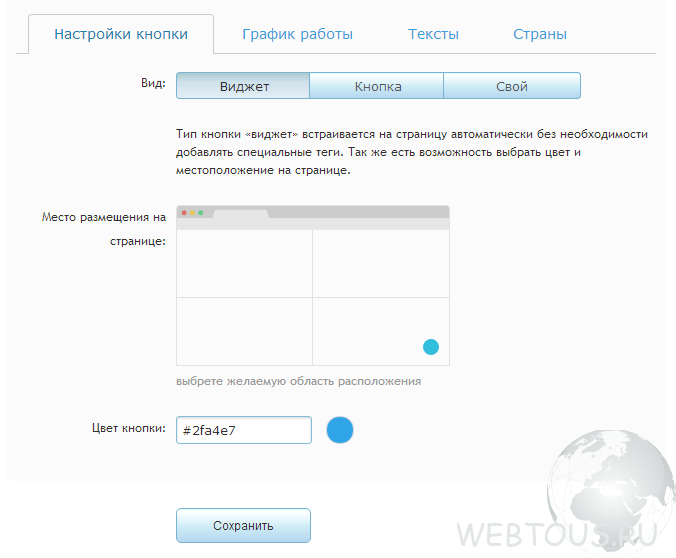Select the Свой view option
The width and height of the screenshot is (676, 558).
512,86
